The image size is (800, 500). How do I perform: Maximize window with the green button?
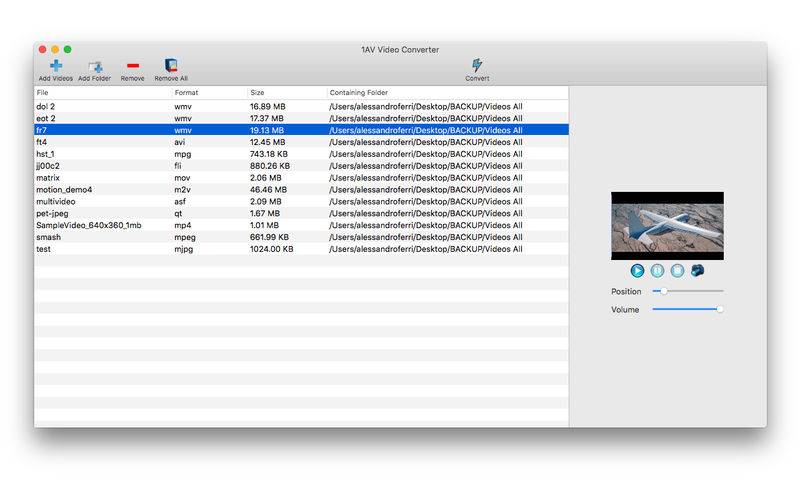click(x=67, y=49)
